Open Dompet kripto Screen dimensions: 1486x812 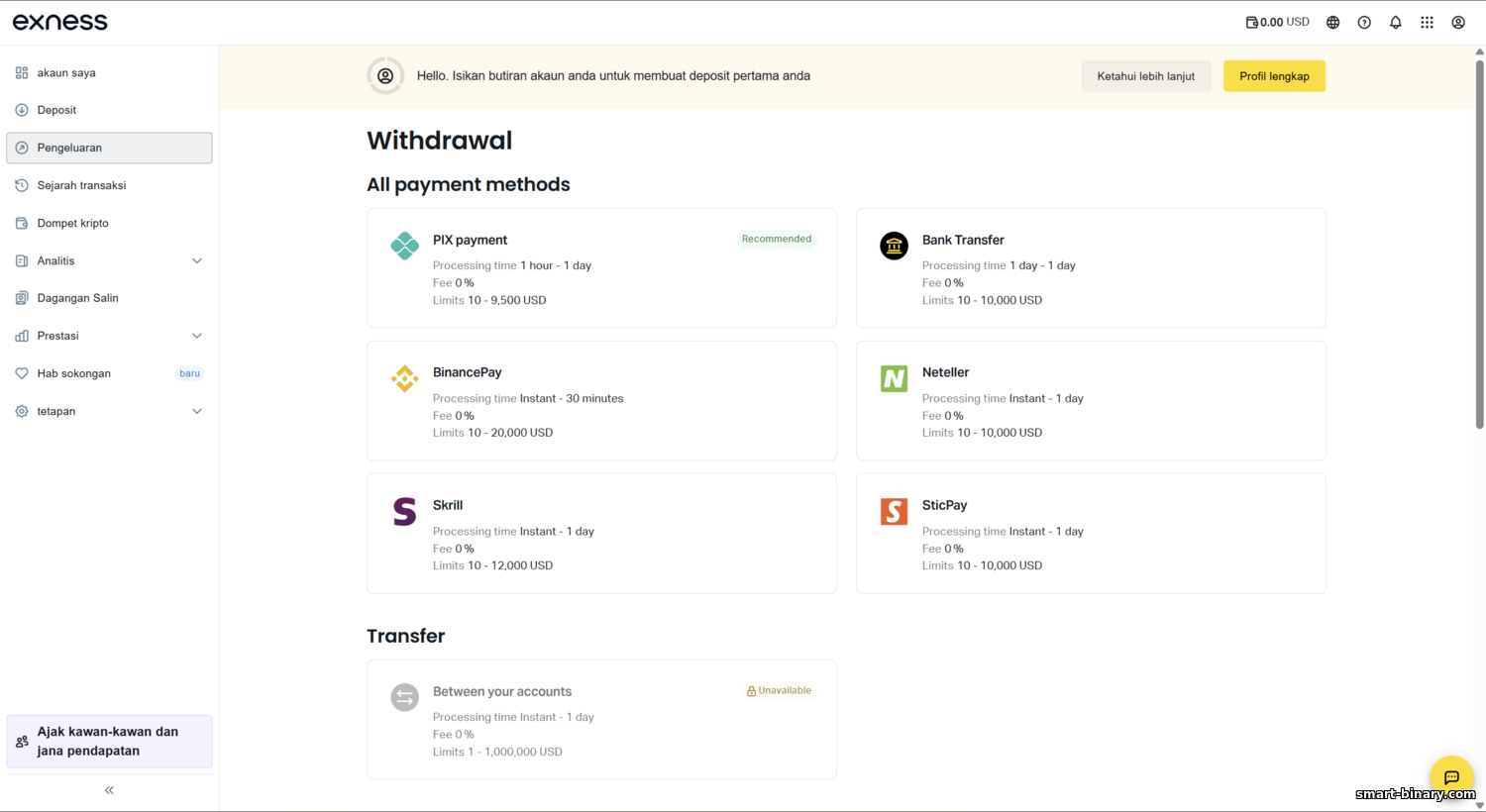pos(109,223)
